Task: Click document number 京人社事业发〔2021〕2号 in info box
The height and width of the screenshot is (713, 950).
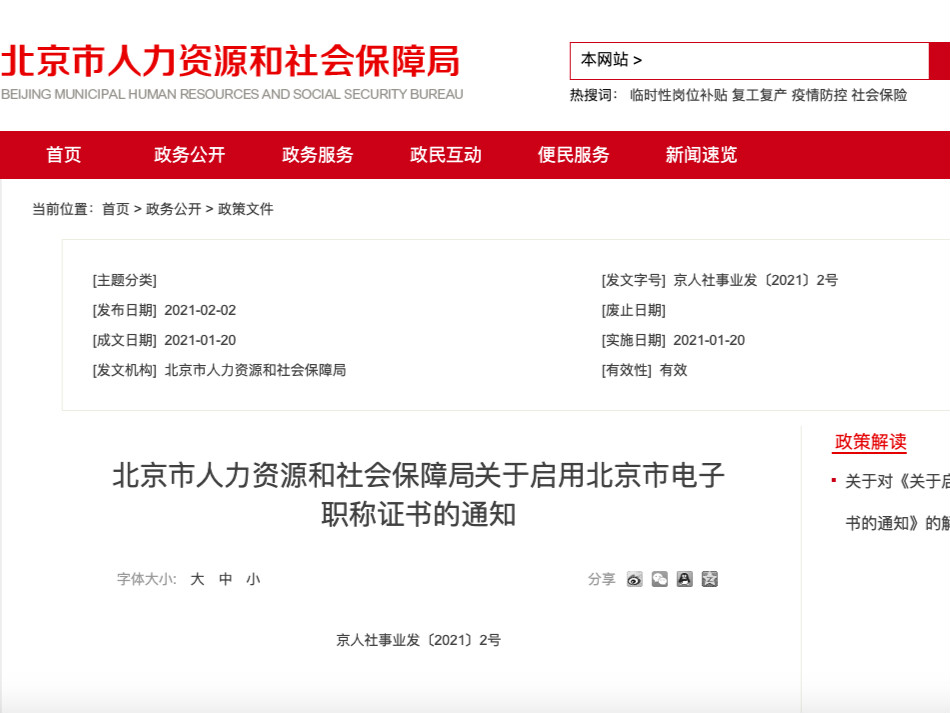Action: [756, 280]
